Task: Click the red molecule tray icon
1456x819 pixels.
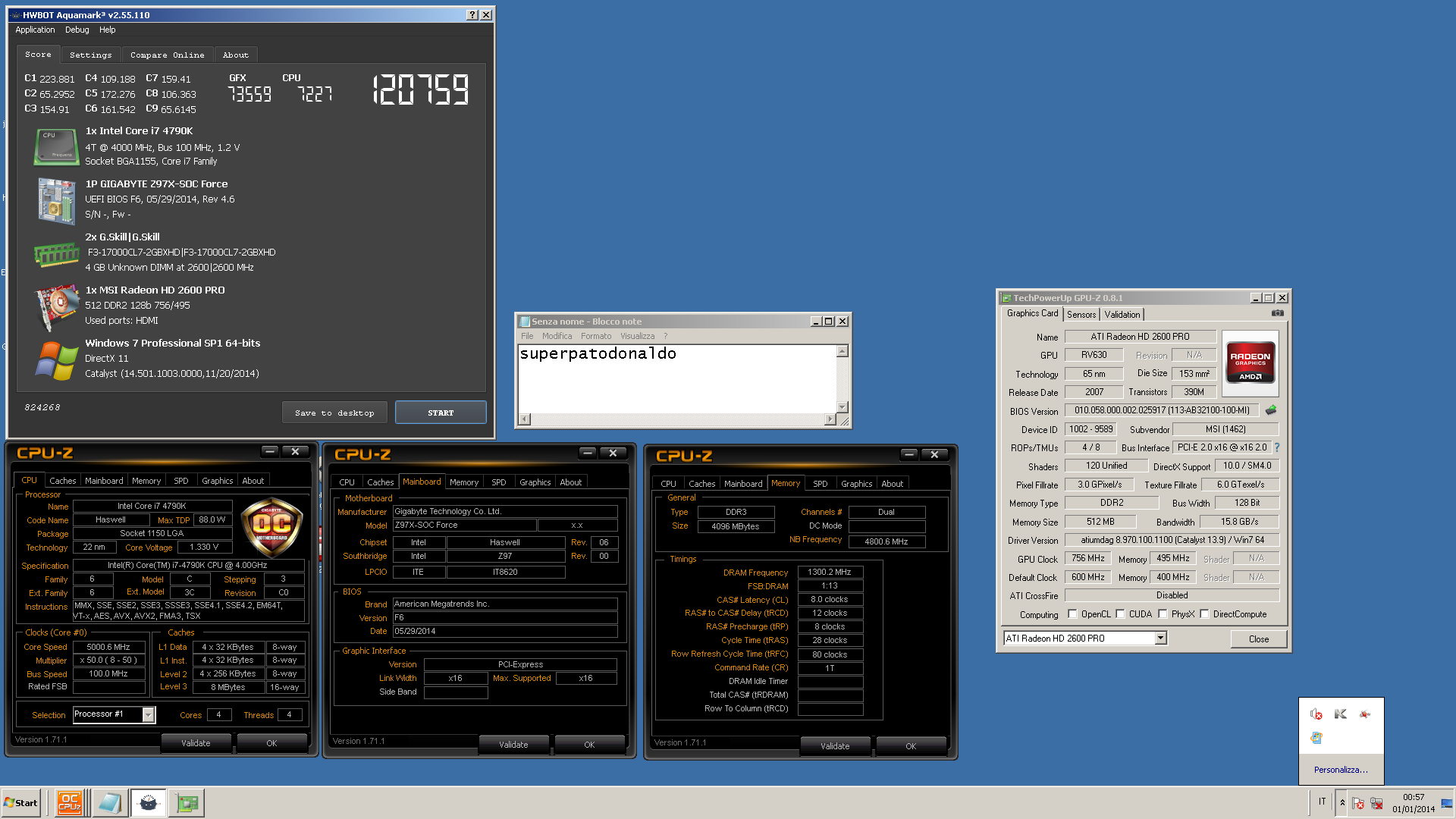Action: pos(1364,714)
